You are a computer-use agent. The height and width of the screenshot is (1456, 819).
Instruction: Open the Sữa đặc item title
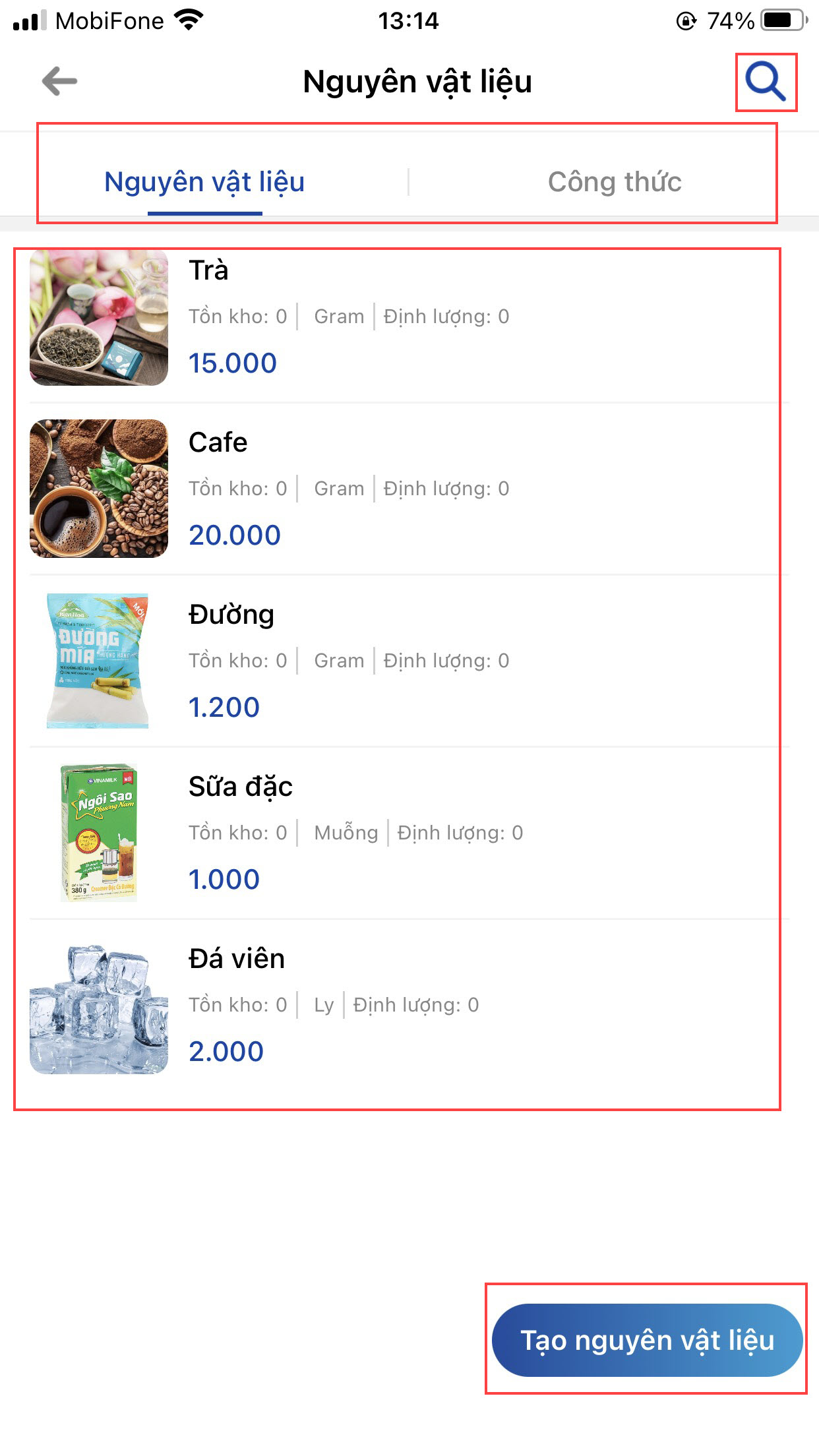click(x=240, y=787)
